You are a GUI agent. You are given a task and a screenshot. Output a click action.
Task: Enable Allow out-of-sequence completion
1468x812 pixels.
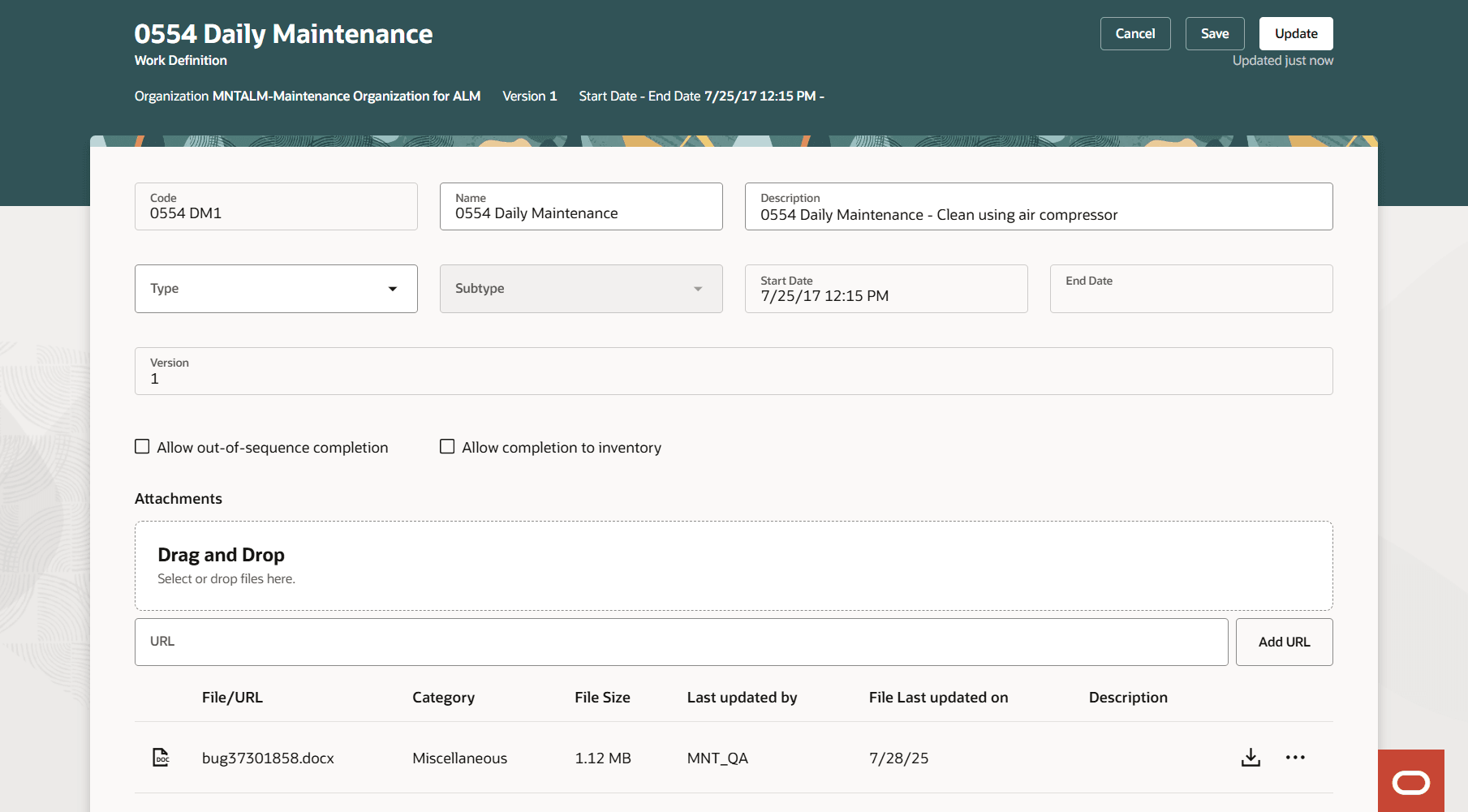tap(142, 446)
